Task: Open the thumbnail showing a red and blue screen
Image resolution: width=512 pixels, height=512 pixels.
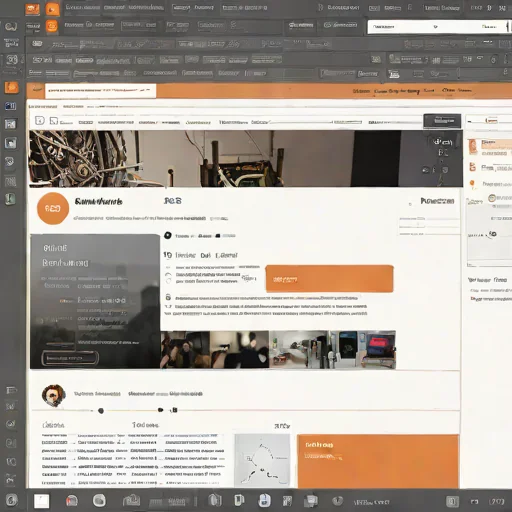Action: point(379,349)
